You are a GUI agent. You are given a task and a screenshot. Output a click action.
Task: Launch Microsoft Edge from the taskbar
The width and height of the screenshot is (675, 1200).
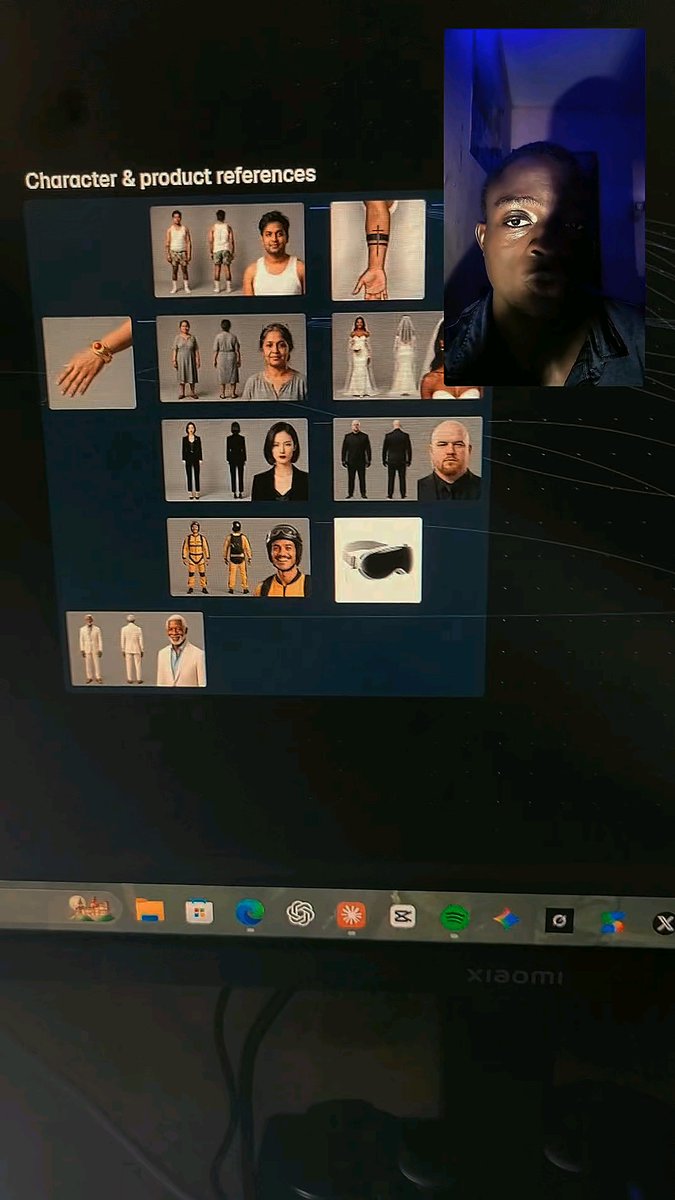pyautogui.click(x=249, y=912)
